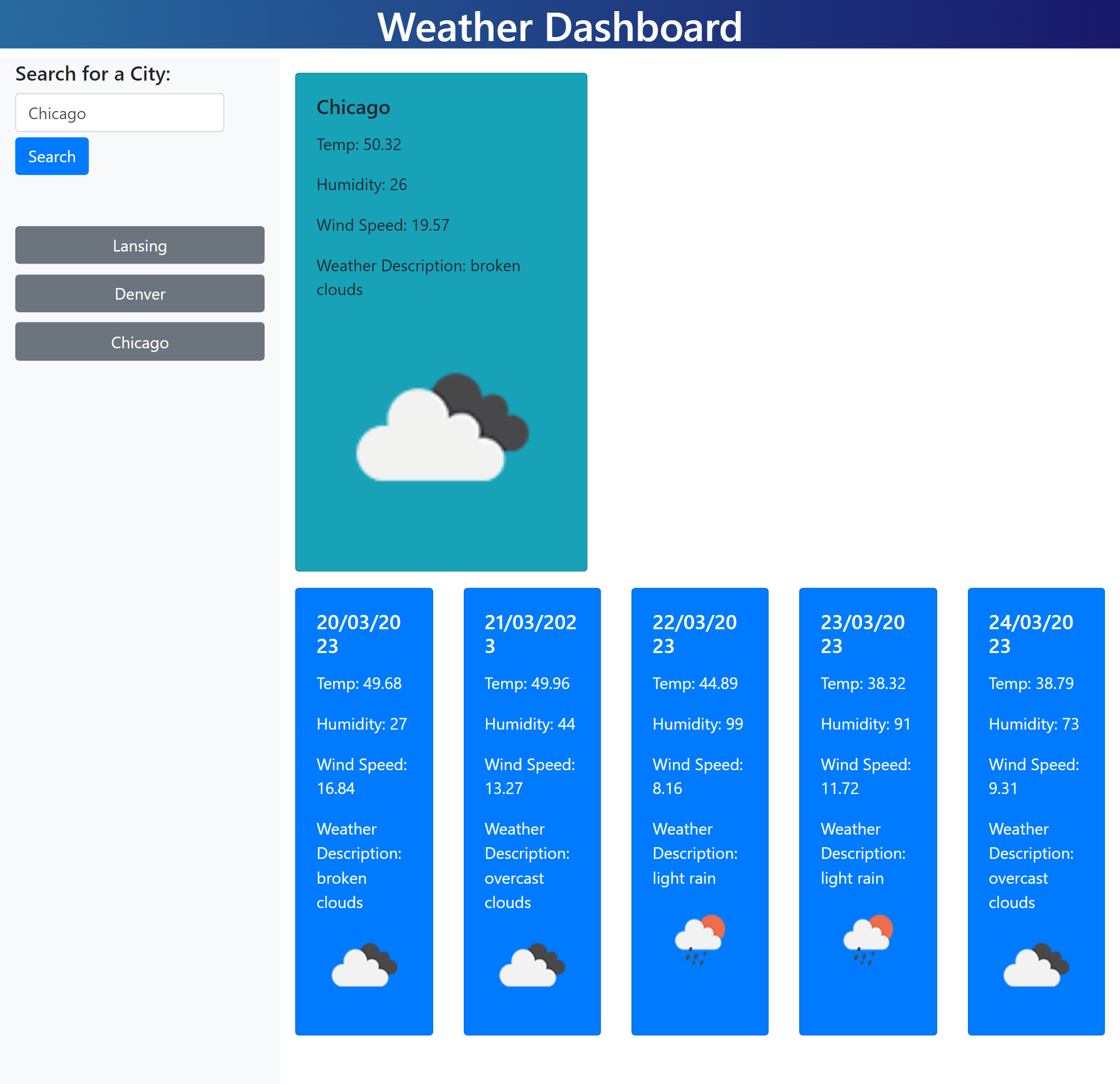Image resolution: width=1120 pixels, height=1084 pixels.
Task: Click inside the city search input field
Action: [120, 113]
